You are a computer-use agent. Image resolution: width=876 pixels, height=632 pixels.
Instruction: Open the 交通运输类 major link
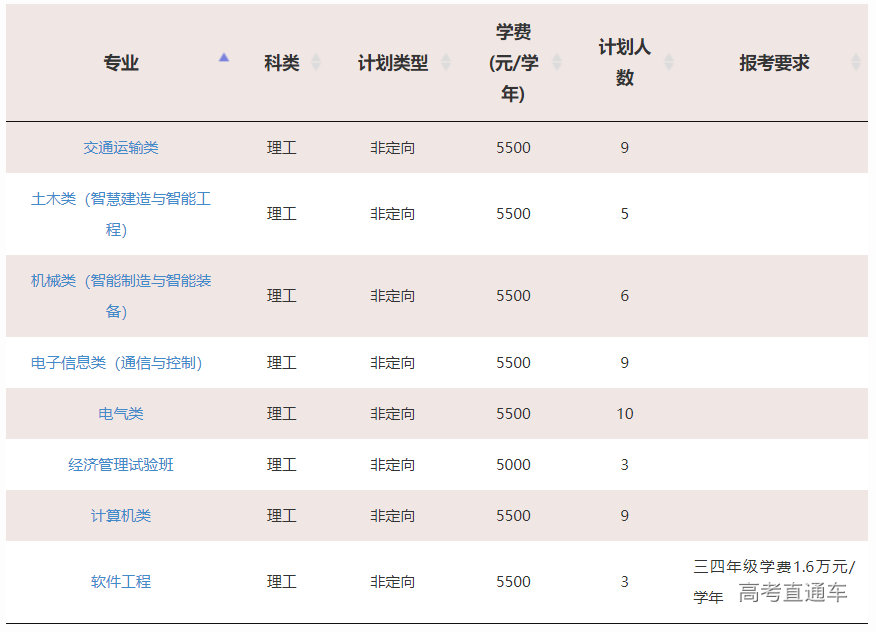121,148
